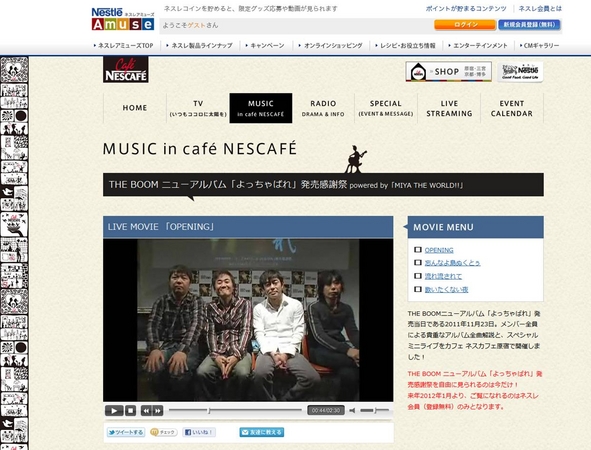Open the LIVE STREAMING tab
The height and width of the screenshot is (450, 591).
point(449,108)
